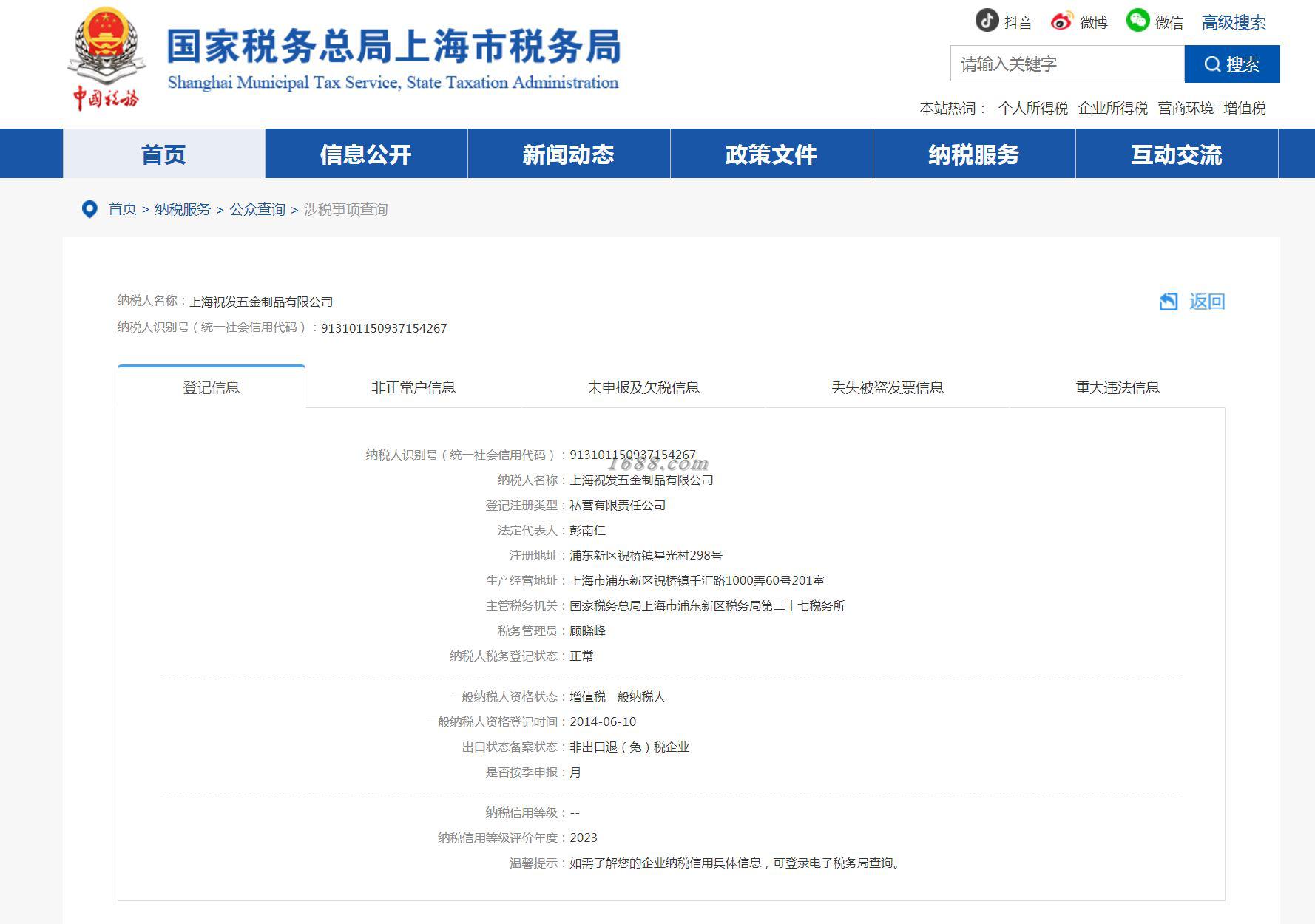Open hot keyword 企业所得税

click(x=1112, y=108)
